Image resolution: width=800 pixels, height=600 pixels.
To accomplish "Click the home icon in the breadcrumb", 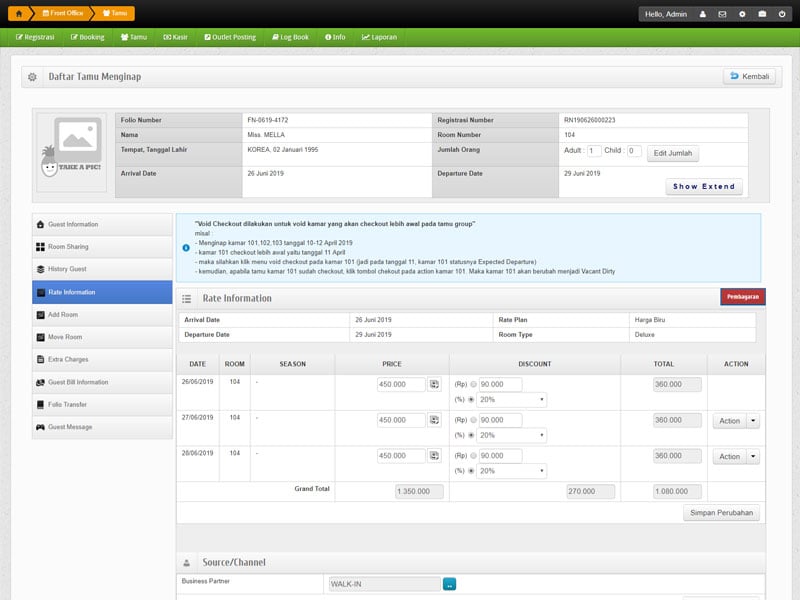I will (x=19, y=14).
